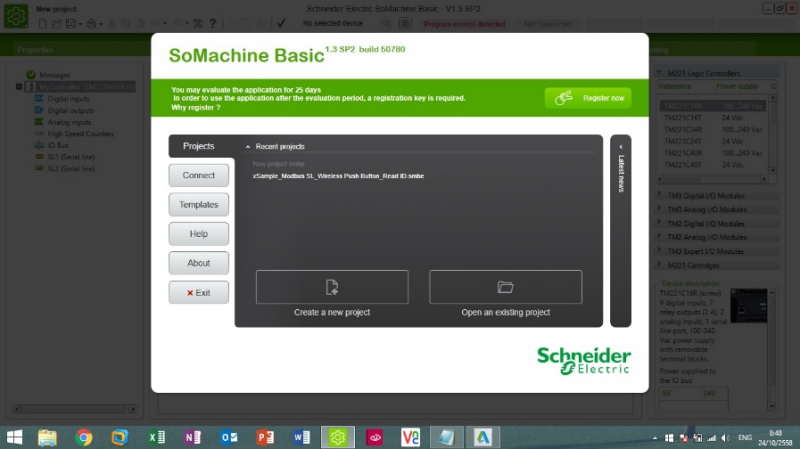Select TM221C16T row in controller catalog

point(712,118)
